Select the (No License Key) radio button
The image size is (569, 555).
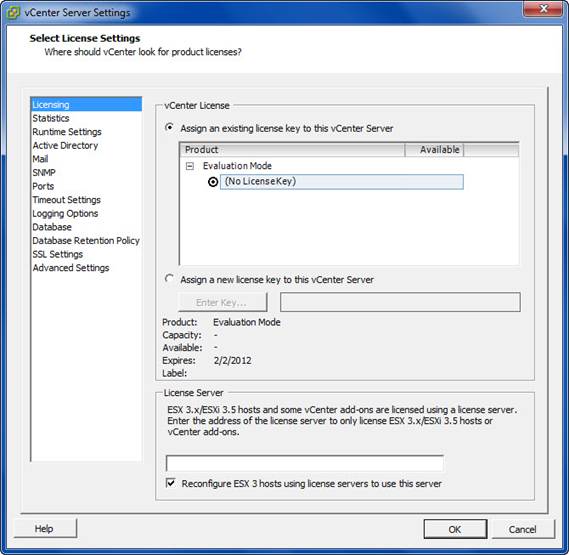point(213,182)
